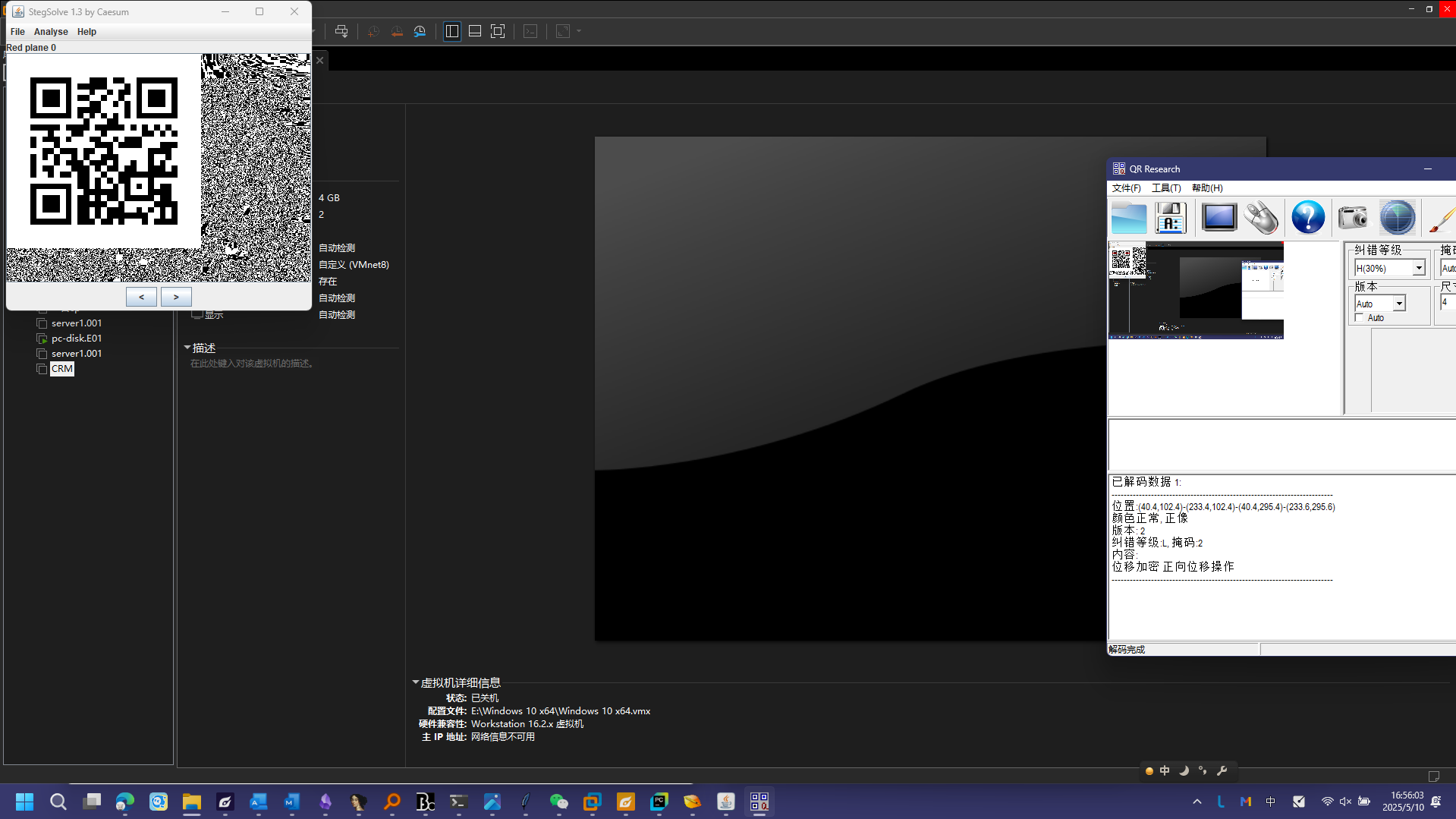Viewport: 1456px width, 819px height.
Task: Click the QR code image in StegSolve
Action: [104, 151]
